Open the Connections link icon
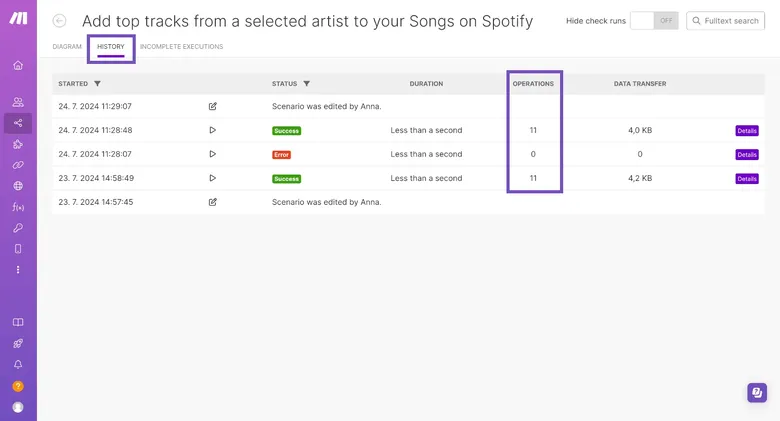Viewport: 780px width, 421px height. pos(18,165)
